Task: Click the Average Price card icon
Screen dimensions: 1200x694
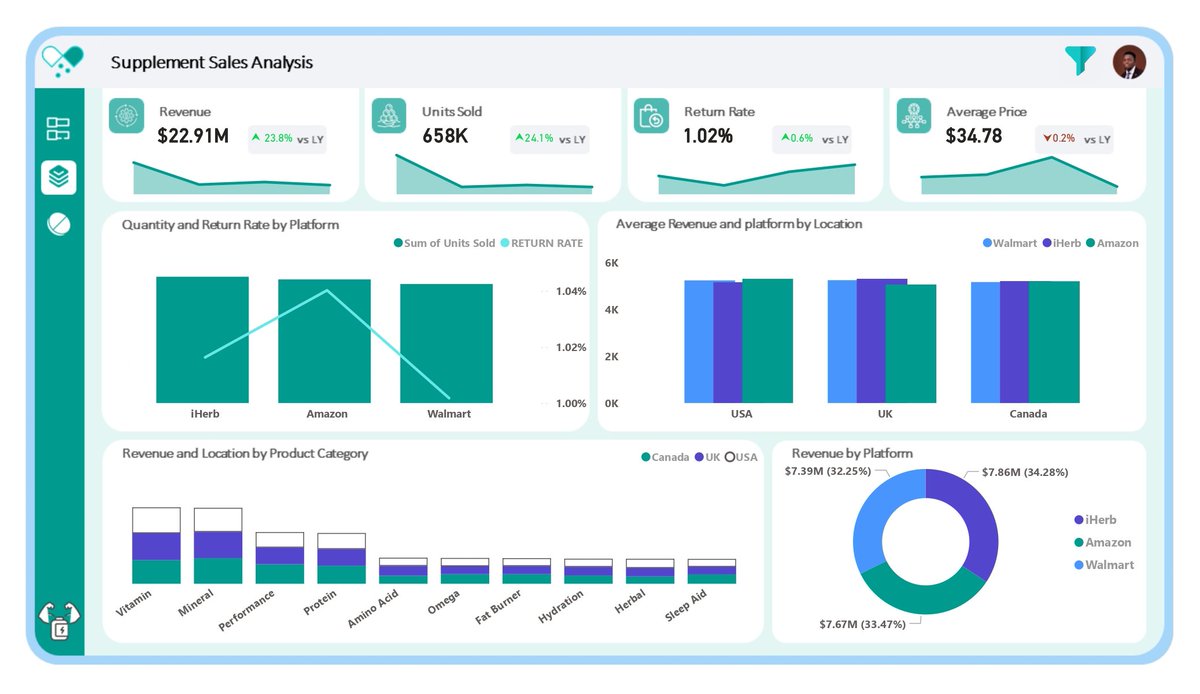Action: point(913,115)
